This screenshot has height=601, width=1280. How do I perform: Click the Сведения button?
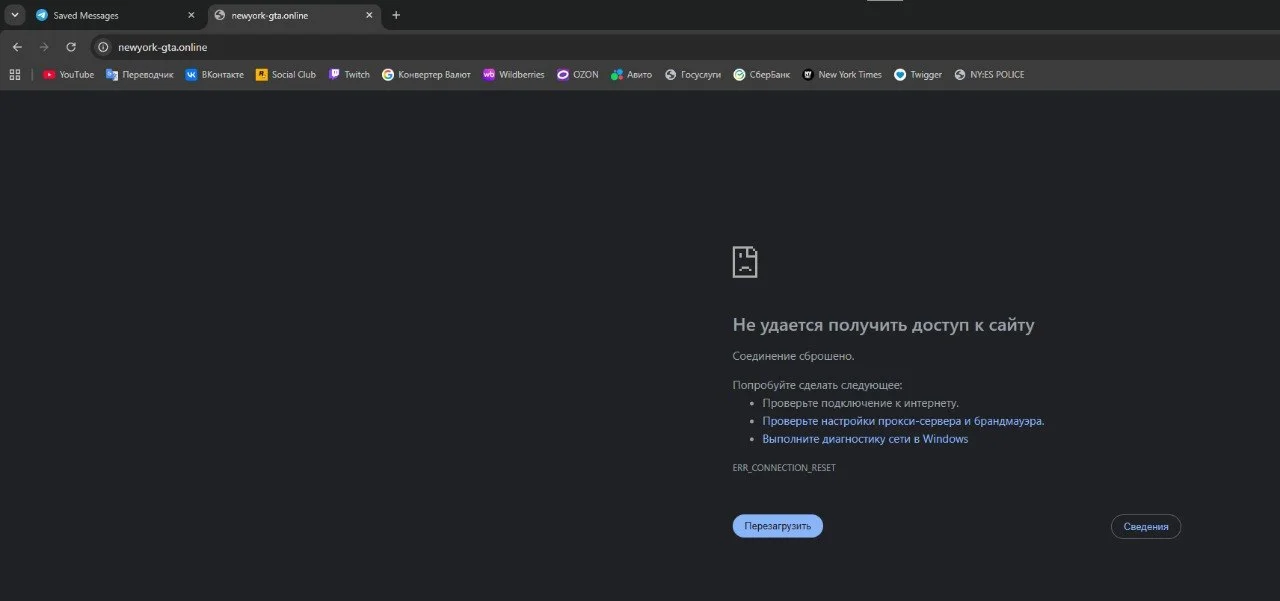(1146, 526)
